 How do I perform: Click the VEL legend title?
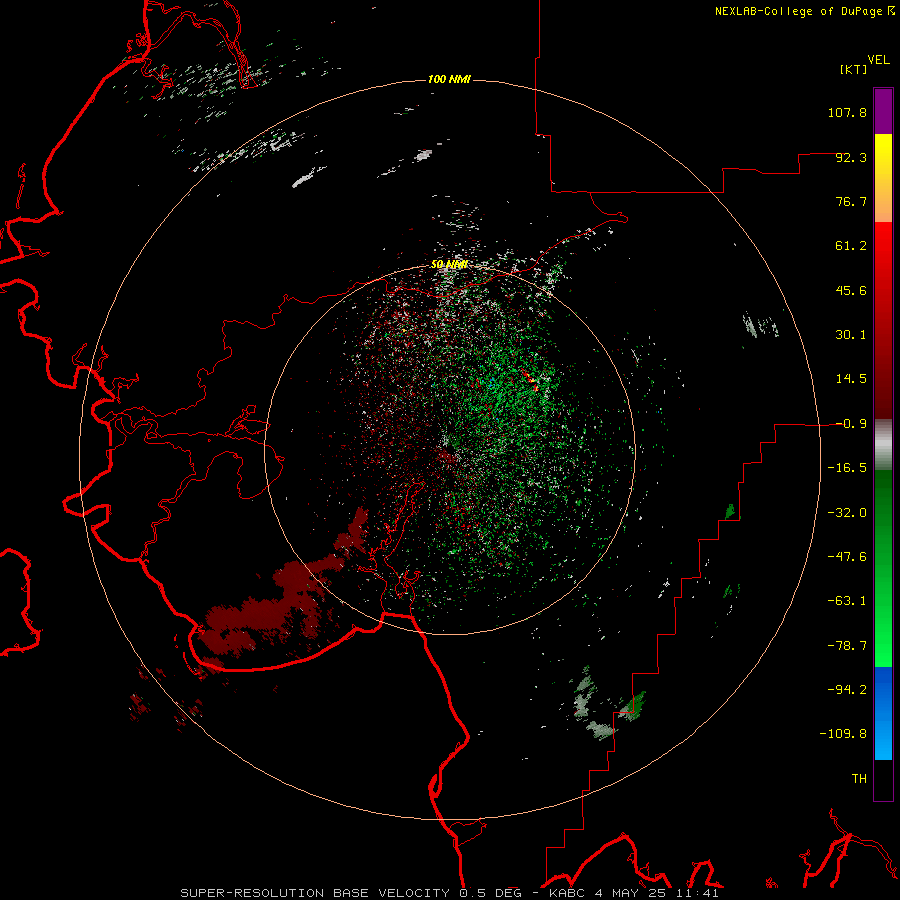click(x=878, y=60)
